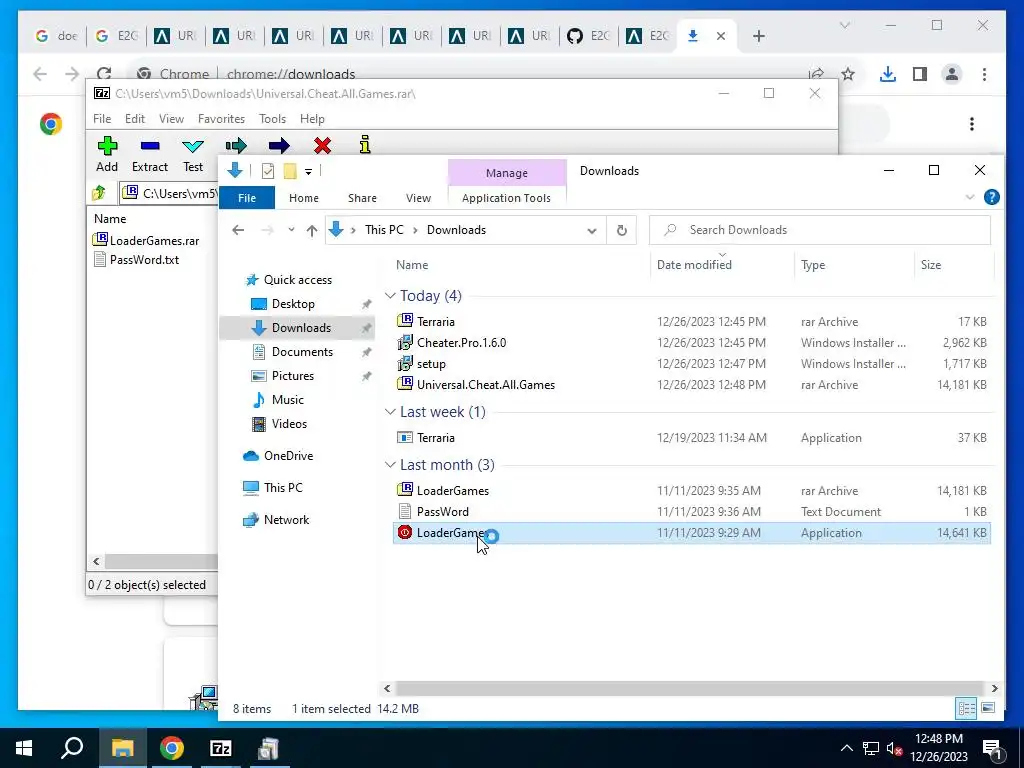Image resolution: width=1024 pixels, height=768 pixels.
Task: Open the File menu in 7-Zip
Action: pyautogui.click(x=102, y=119)
